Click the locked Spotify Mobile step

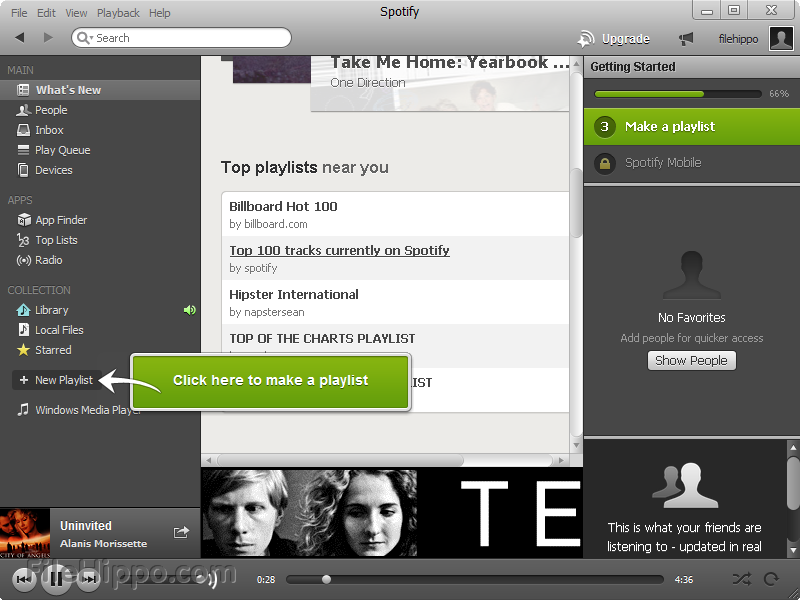click(692, 163)
